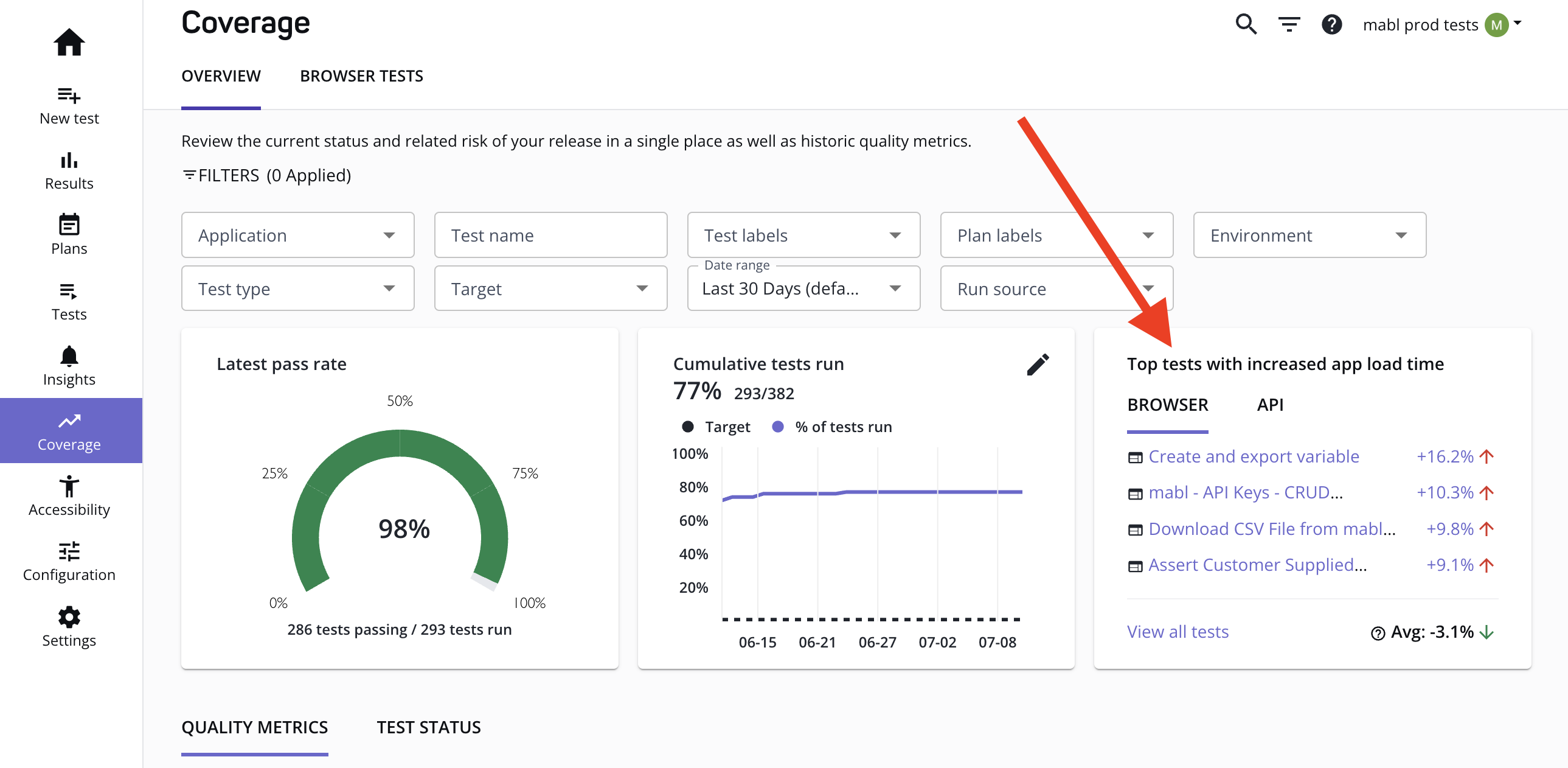Open the Configuration sliders icon
The height and width of the screenshot is (768, 1568).
[69, 553]
